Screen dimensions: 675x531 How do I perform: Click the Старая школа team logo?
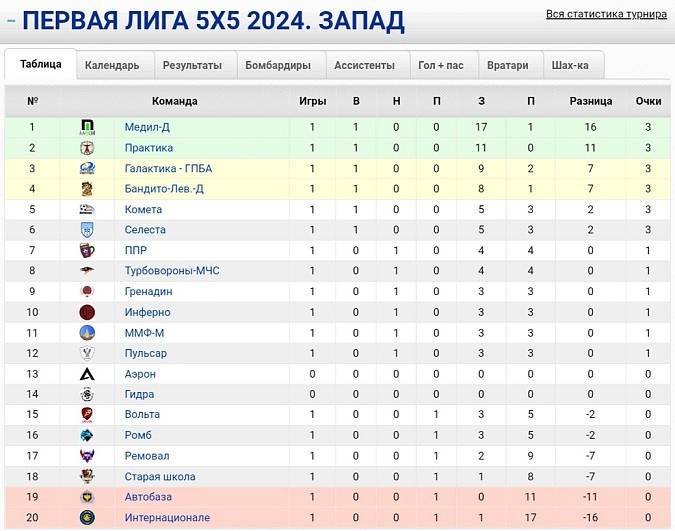point(87,477)
